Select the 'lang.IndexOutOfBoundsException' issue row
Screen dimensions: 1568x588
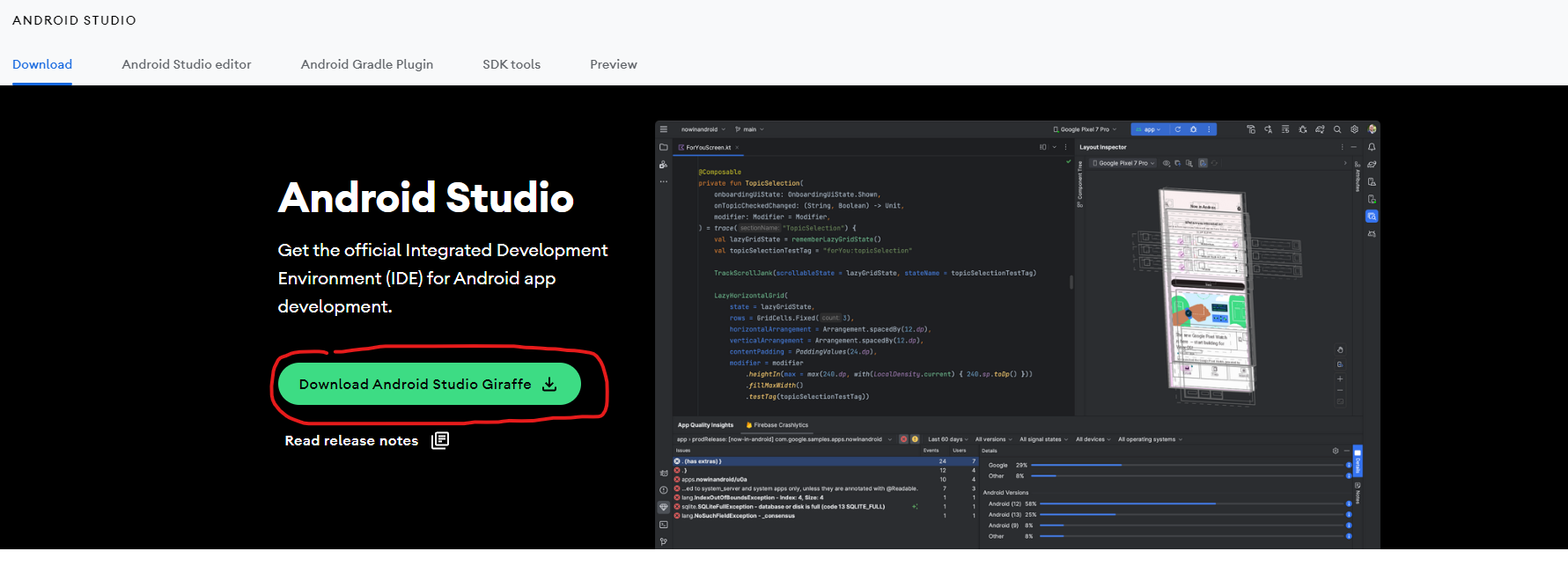[x=826, y=497]
